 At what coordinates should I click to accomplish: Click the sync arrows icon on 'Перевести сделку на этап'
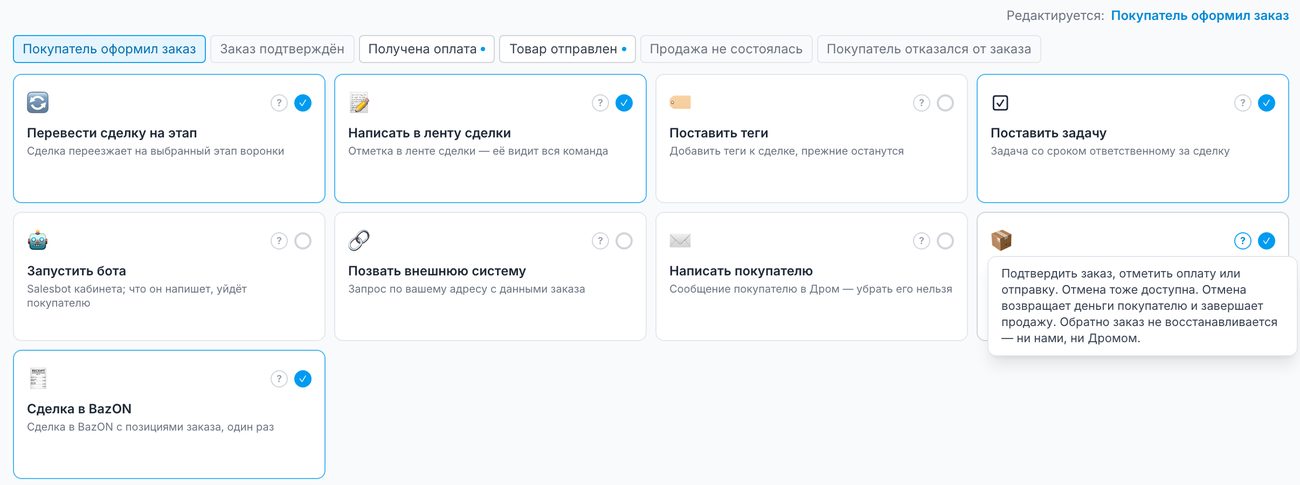click(x=38, y=102)
